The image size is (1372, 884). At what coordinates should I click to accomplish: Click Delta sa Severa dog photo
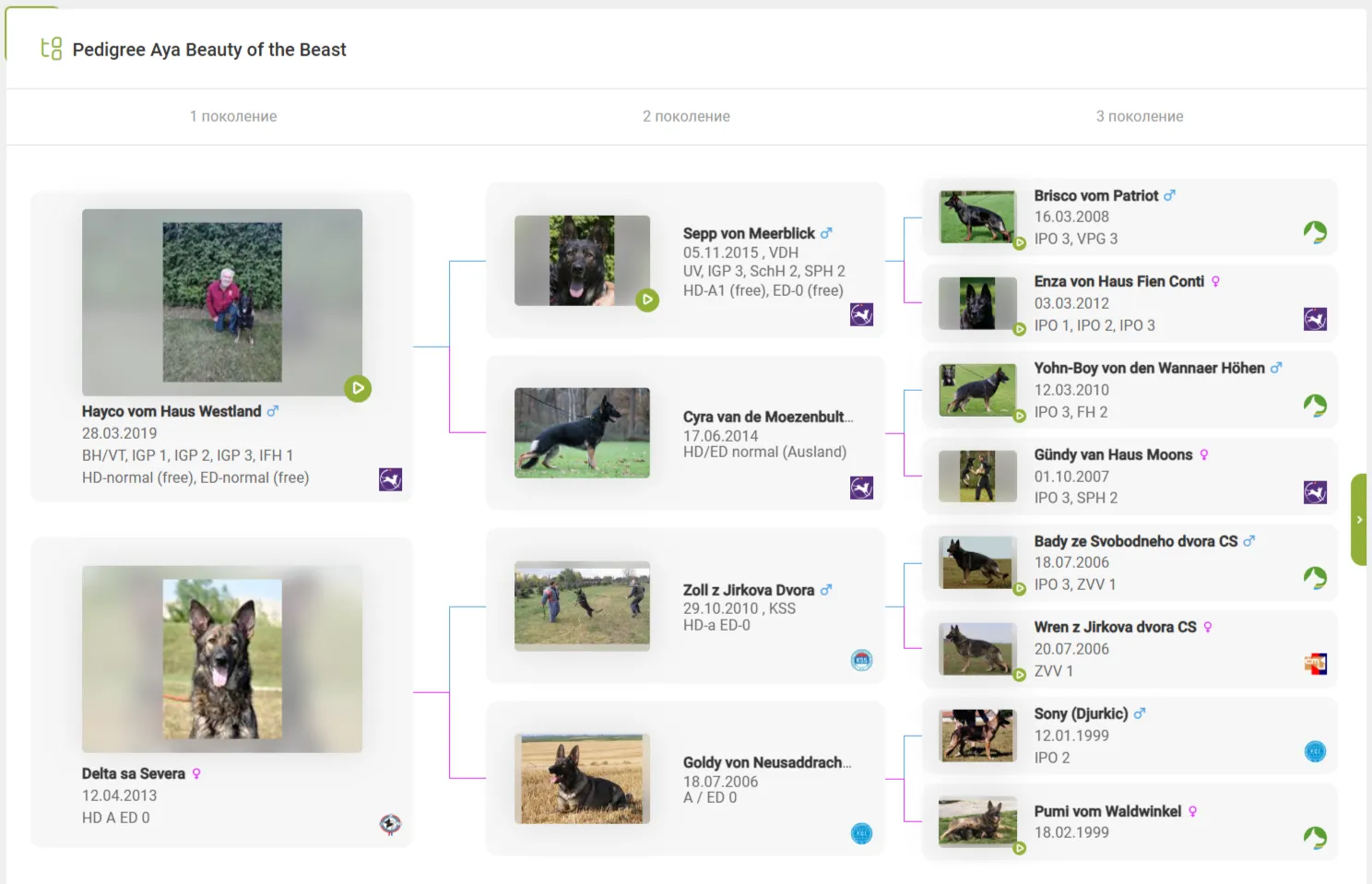222,659
